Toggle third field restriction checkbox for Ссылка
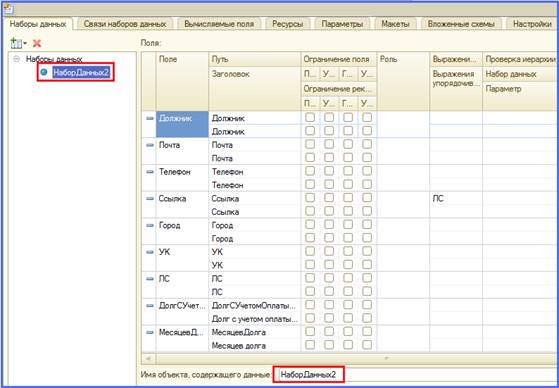Image resolution: width=559 pixels, height=388 pixels. [x=348, y=198]
